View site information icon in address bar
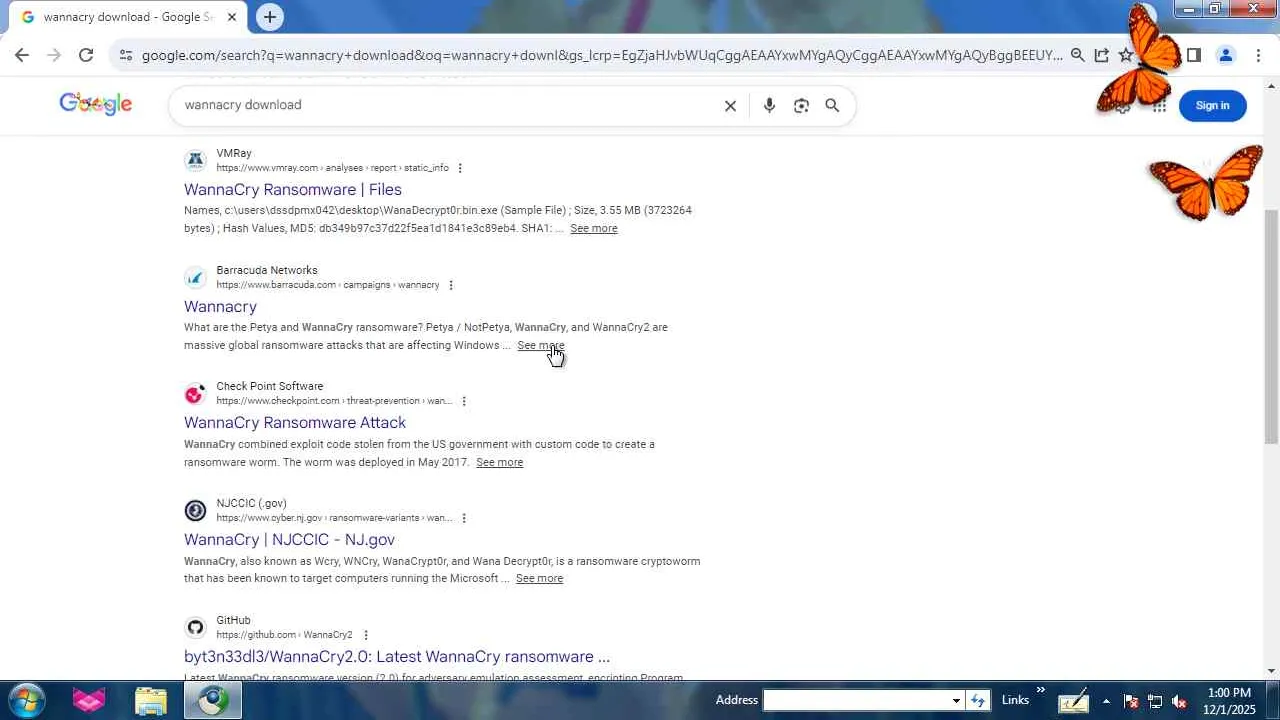The image size is (1280, 720). (125, 56)
